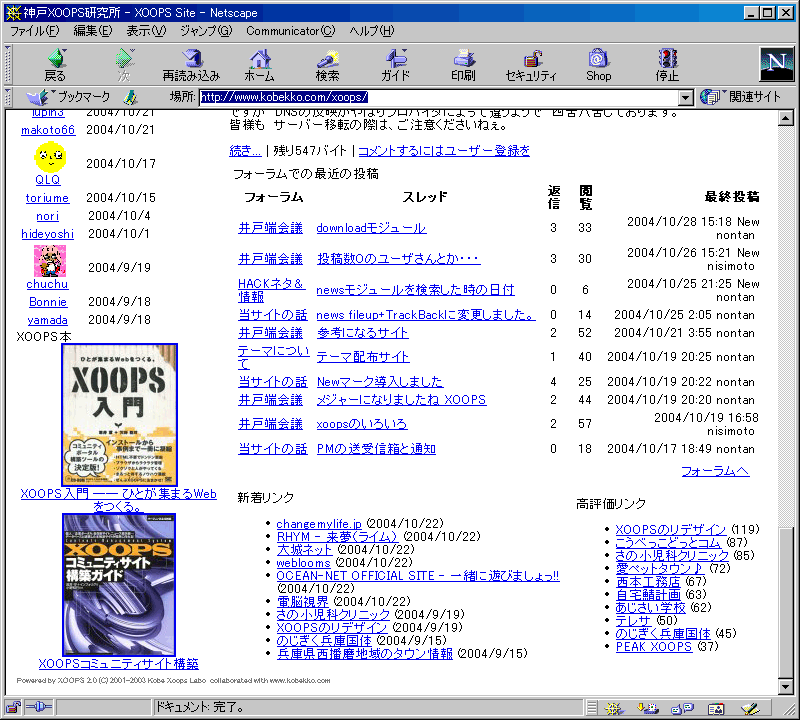800x720 pixels.
Task: Click コメントするにはユーザー登録を link
Action: 444,151
